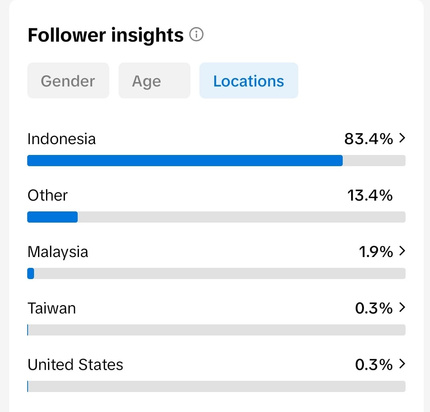Expand Indonesia details via chevron

[x=402, y=138]
